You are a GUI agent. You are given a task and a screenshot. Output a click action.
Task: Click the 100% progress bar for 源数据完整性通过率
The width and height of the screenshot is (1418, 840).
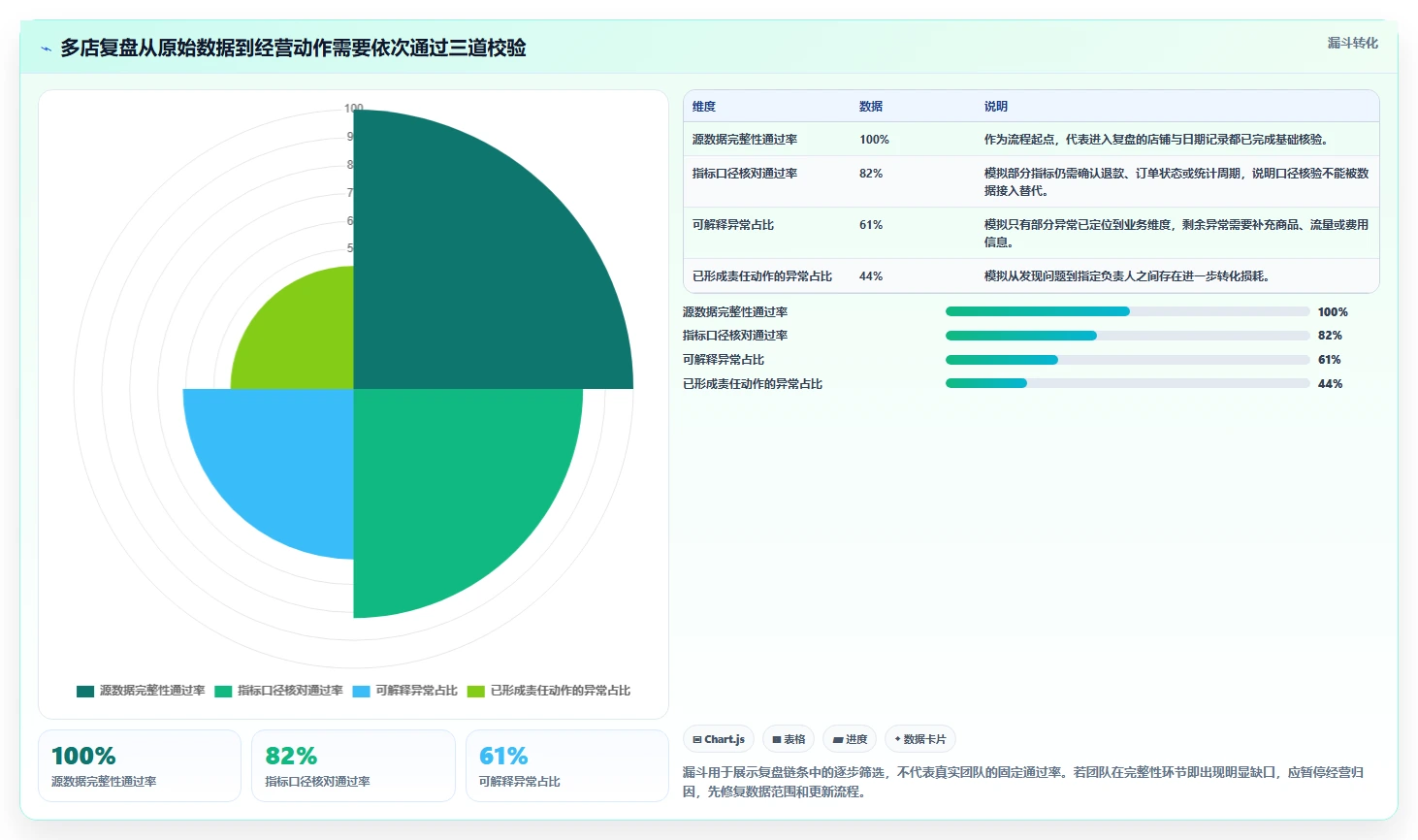point(1127,311)
